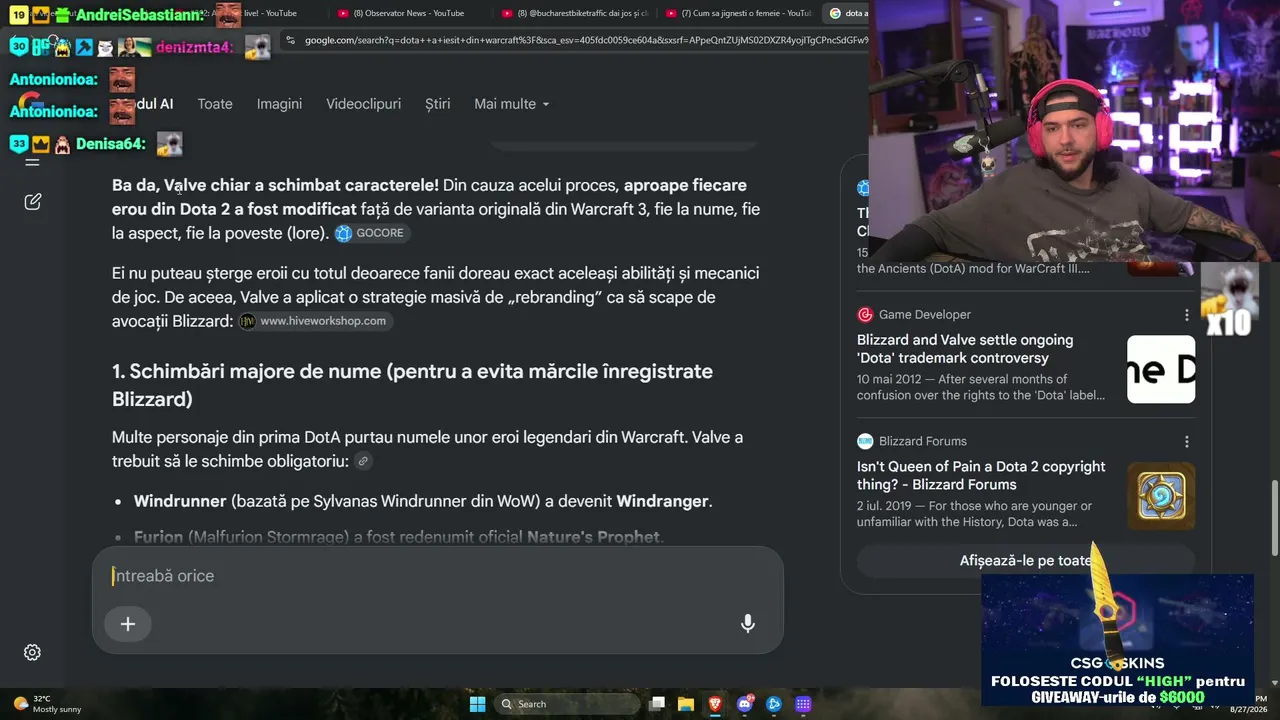Switch to the 'Imagini' results tab

[279, 104]
